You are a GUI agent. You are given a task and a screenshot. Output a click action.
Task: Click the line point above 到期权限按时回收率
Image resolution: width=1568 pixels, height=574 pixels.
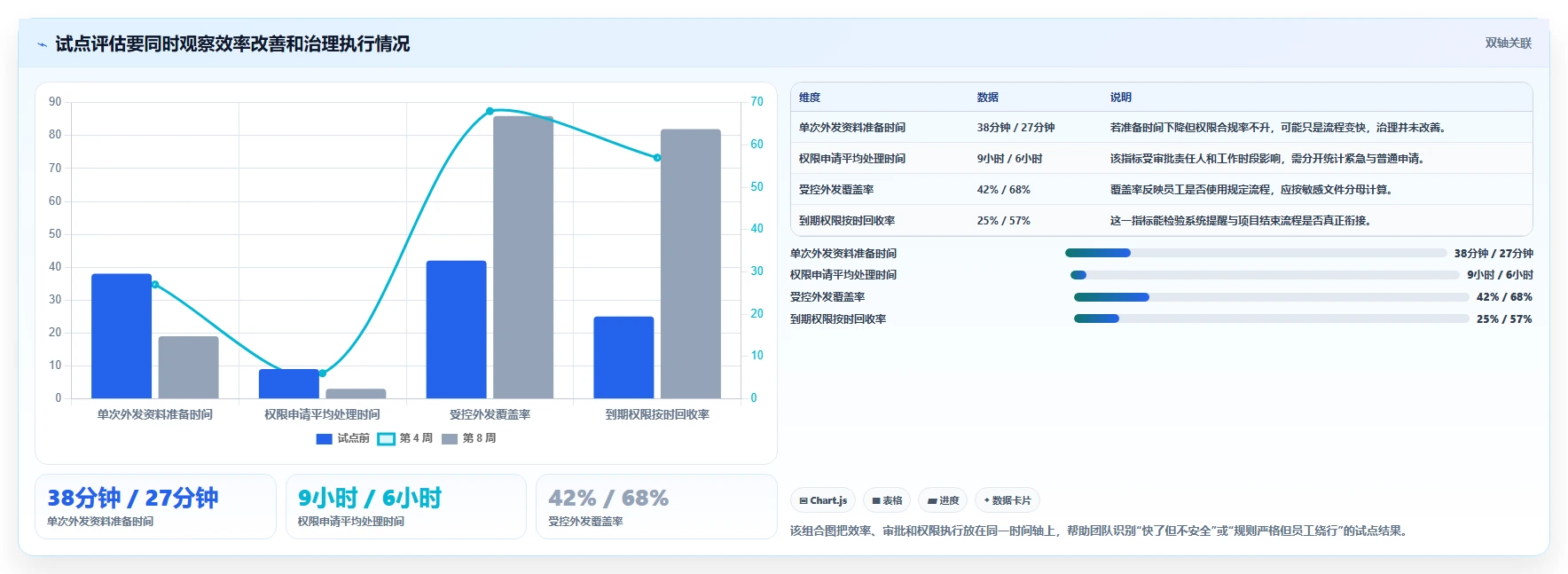click(x=657, y=158)
